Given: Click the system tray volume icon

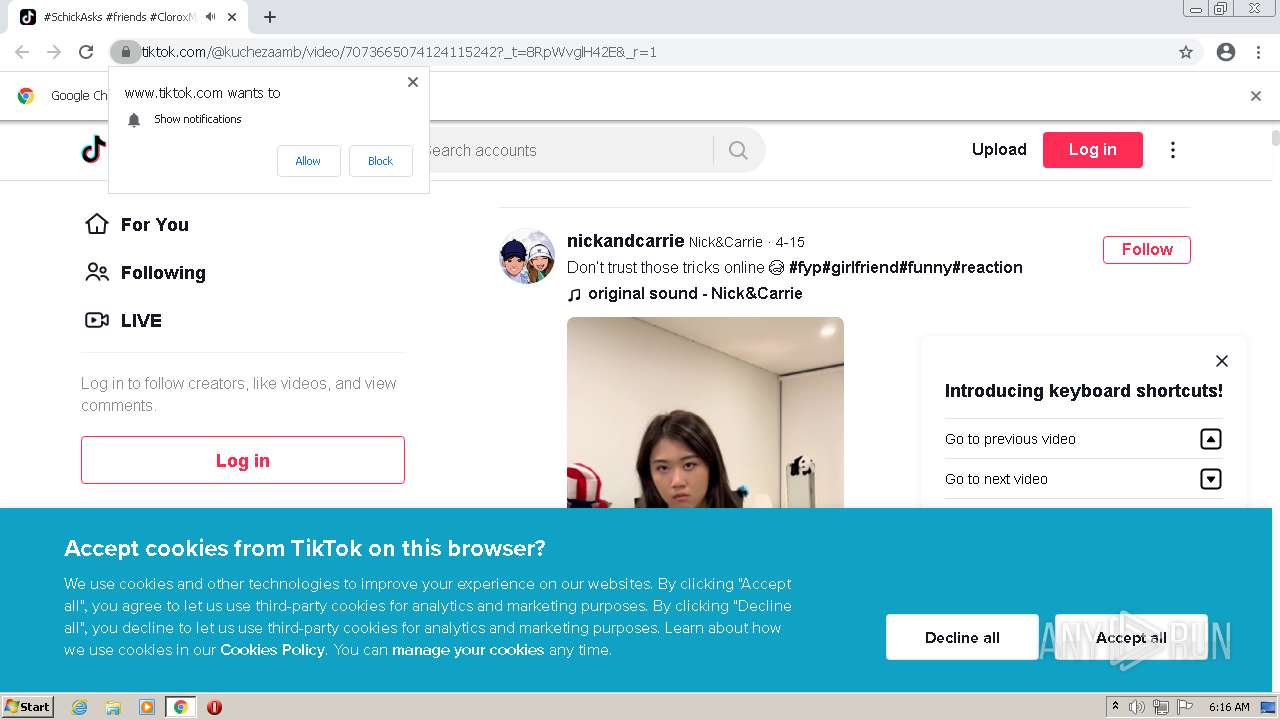Looking at the screenshot, I should click(1137, 707).
